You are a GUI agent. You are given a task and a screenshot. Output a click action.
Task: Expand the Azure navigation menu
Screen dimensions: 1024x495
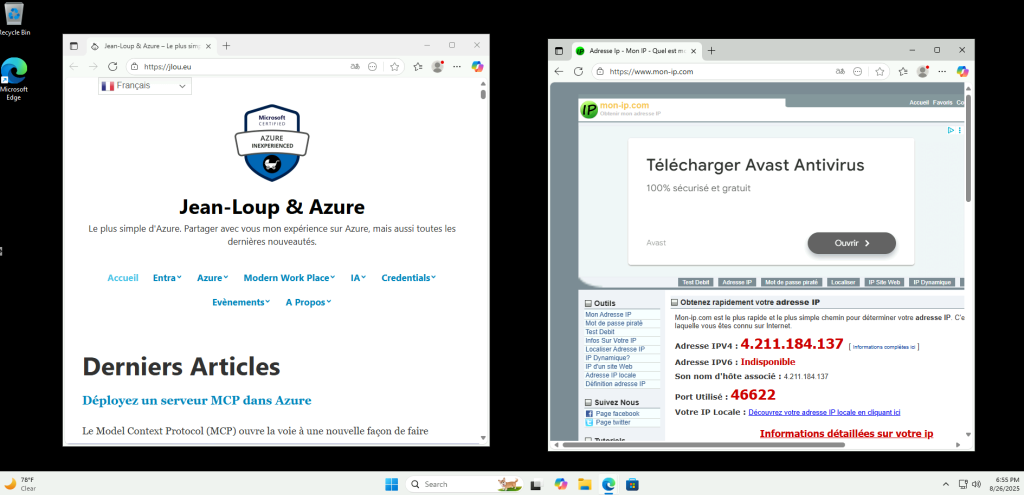pos(213,278)
